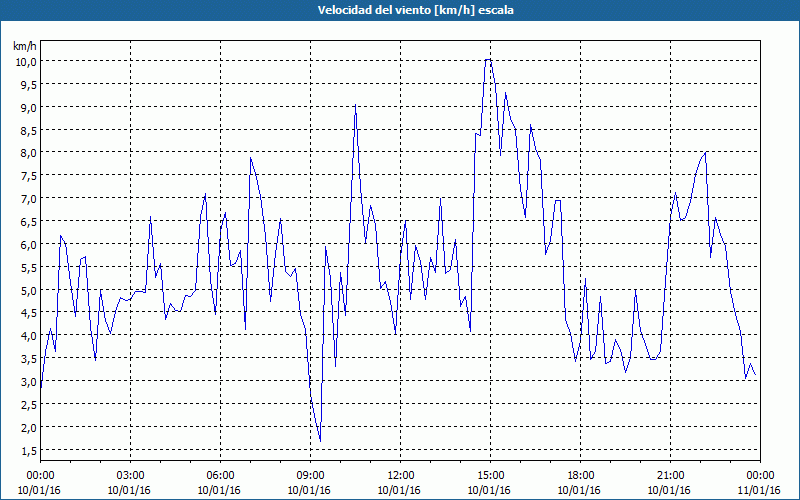Image resolution: width=800 pixels, height=500 pixels.
Task: Click the '9,5' y-axis value
Action: click(28, 84)
